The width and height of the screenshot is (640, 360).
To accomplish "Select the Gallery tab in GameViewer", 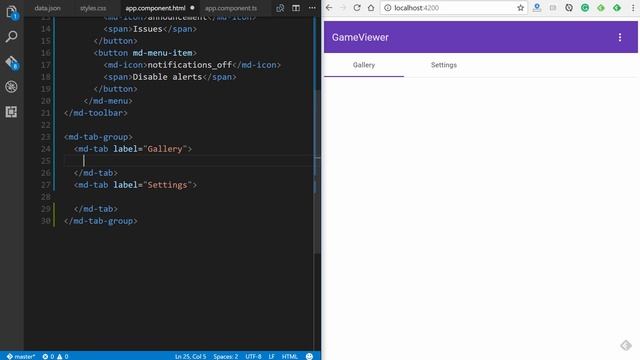I will pos(364,65).
